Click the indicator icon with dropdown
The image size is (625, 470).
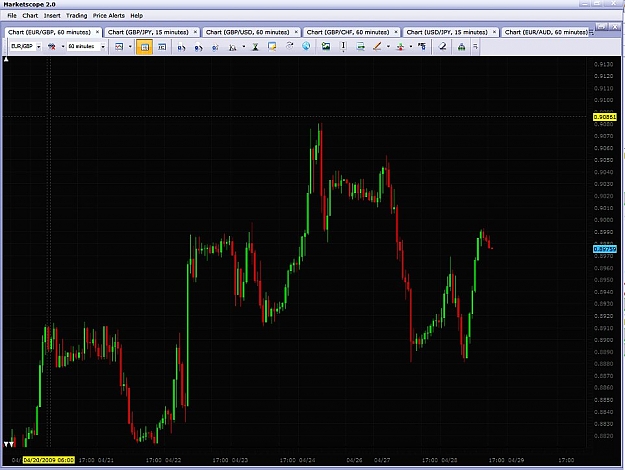click(x=233, y=47)
